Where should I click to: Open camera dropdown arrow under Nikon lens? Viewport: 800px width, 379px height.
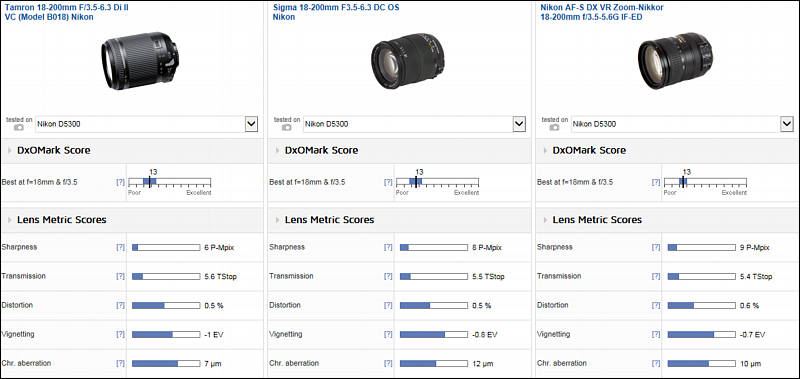click(787, 124)
